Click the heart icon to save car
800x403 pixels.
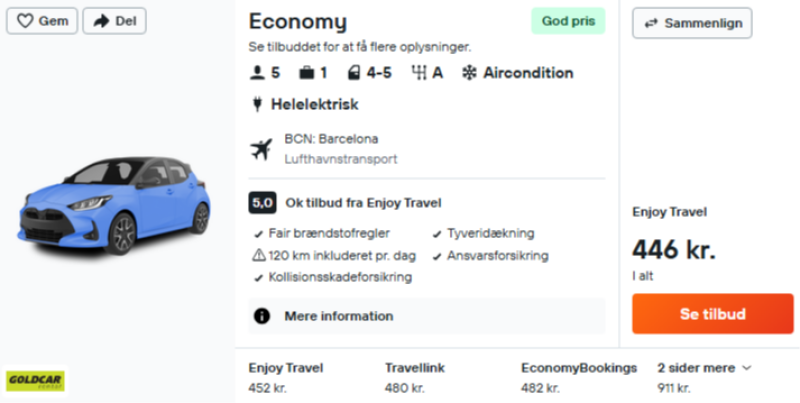click(x=26, y=21)
